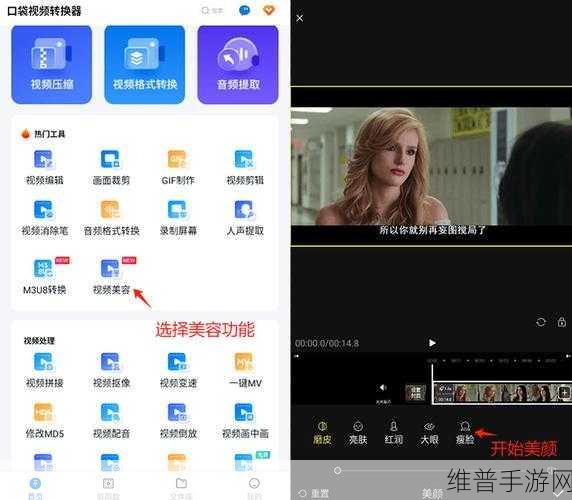Select the 大眼 big eyes option
Image resolution: width=572 pixels, height=500 pixels.
[429, 433]
